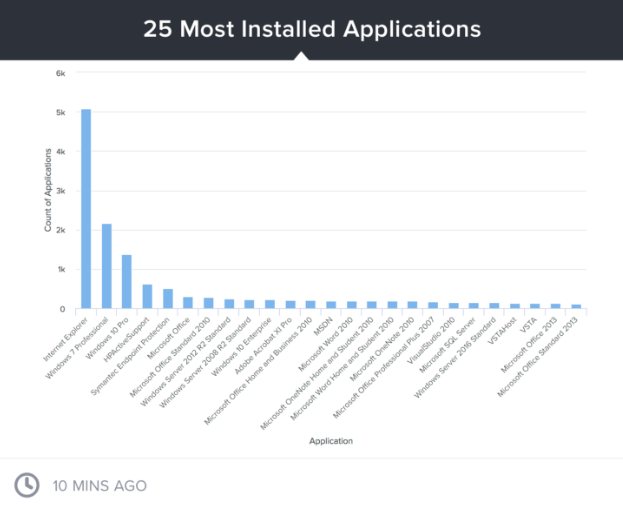Click the Windows 10 Enterprise bar
Image resolution: width=623 pixels, height=507 pixels.
[x=270, y=304]
